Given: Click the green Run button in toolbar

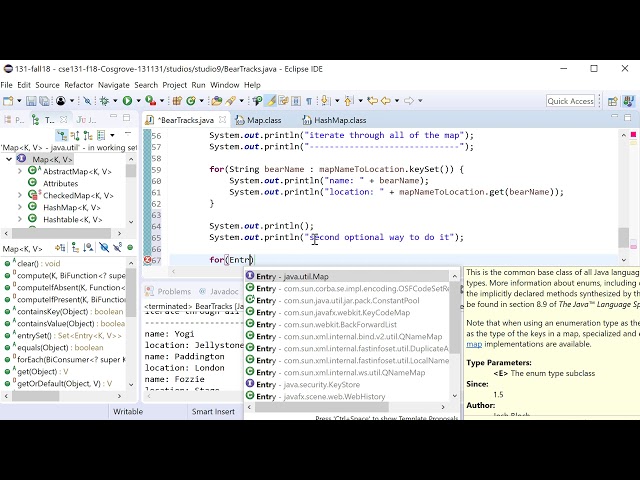Looking at the screenshot, I should [x=127, y=101].
